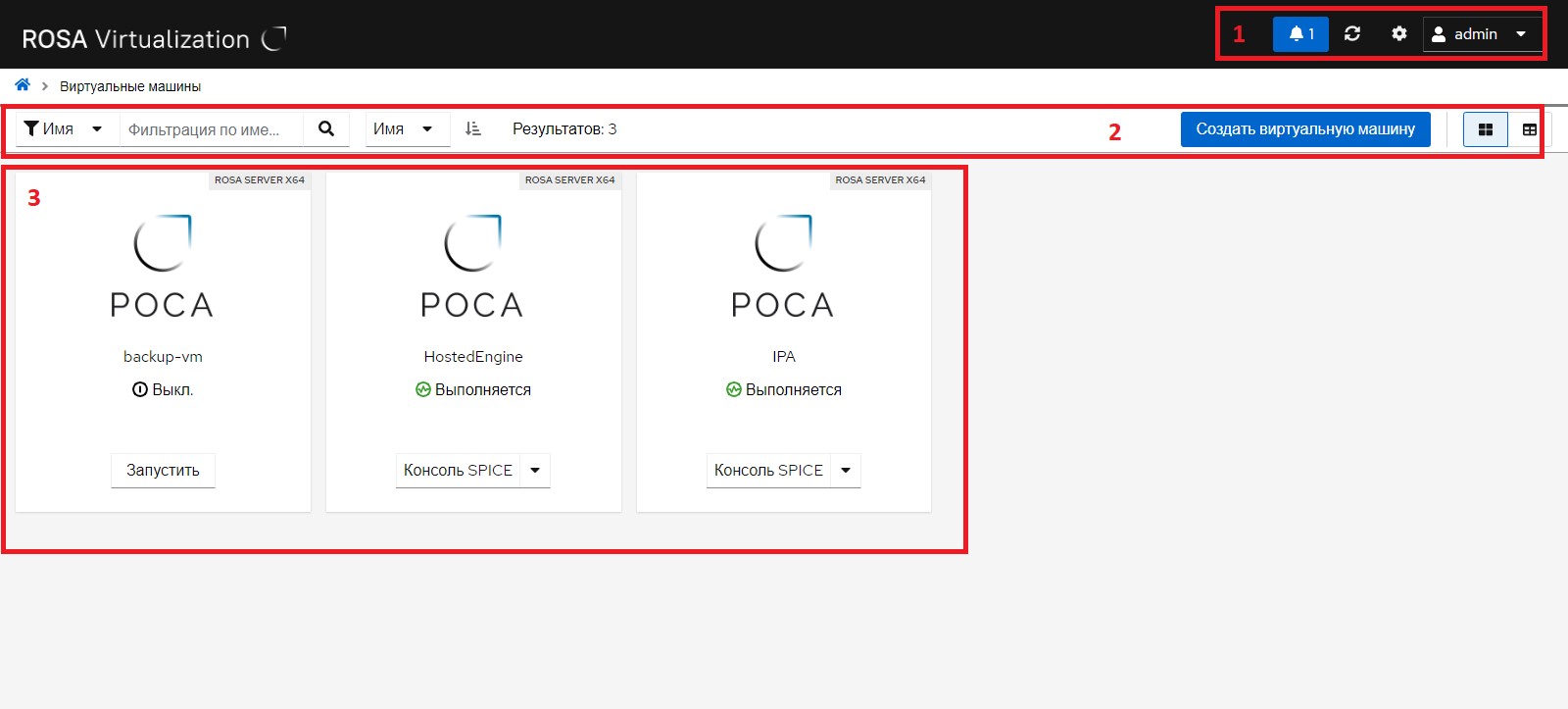
Task: Open the sort-by Имя dropdown
Action: [x=405, y=129]
